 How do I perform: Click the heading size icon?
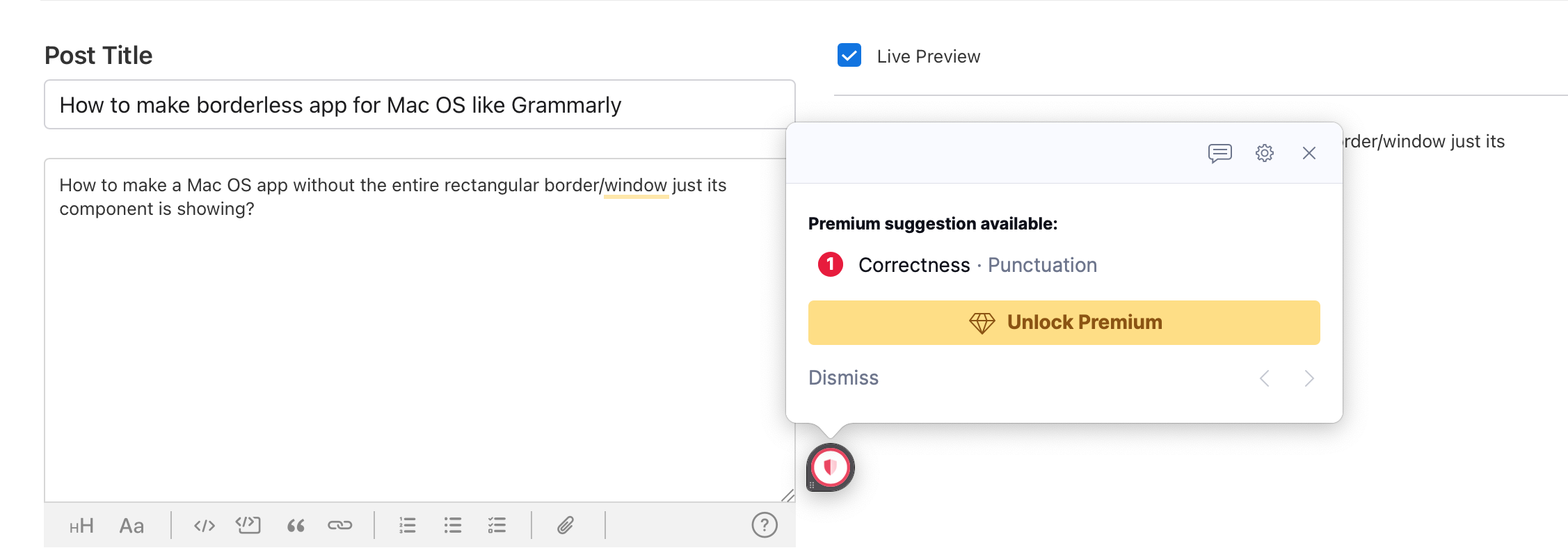81,526
